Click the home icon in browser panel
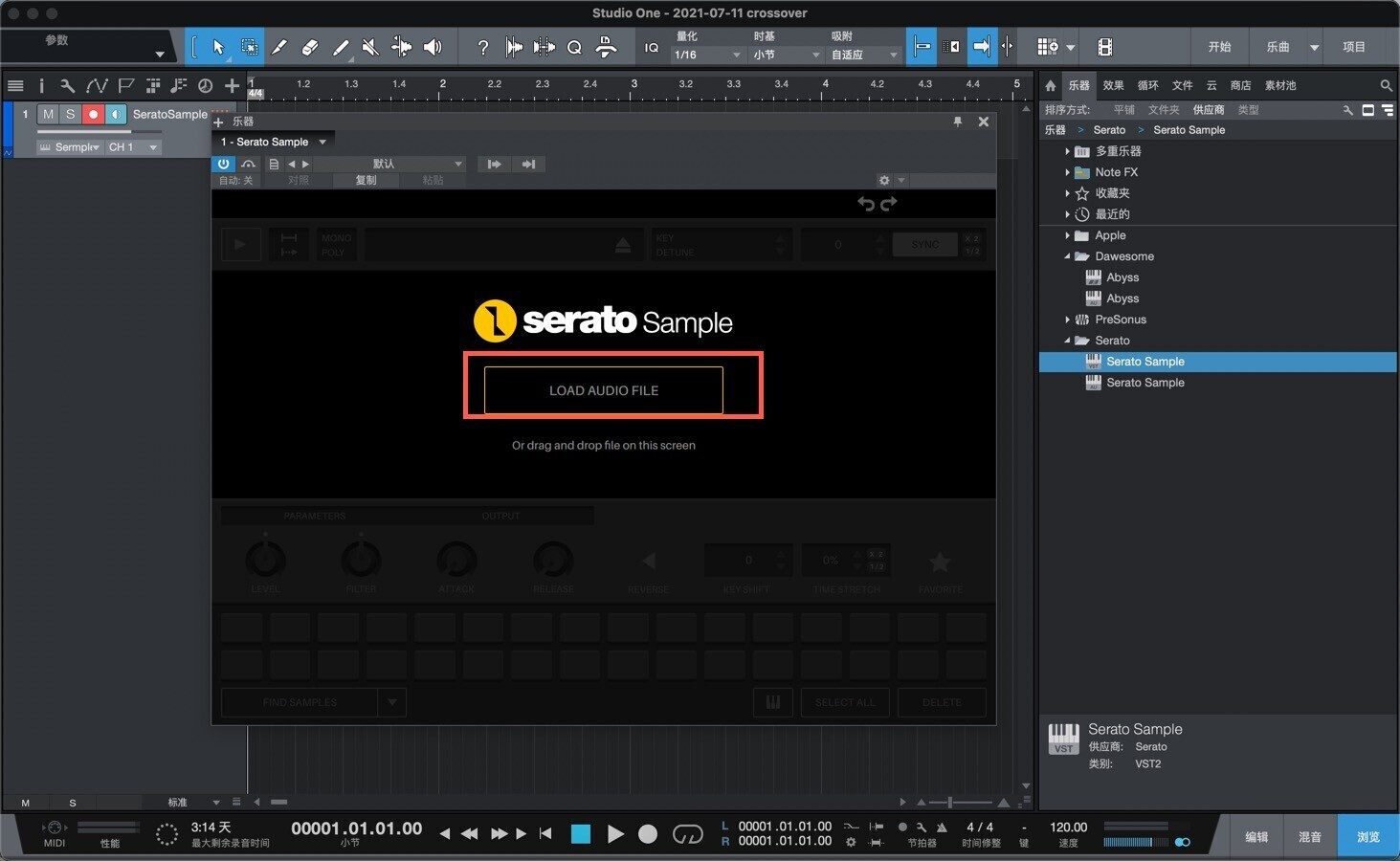Image resolution: width=1400 pixels, height=861 pixels. point(1051,85)
